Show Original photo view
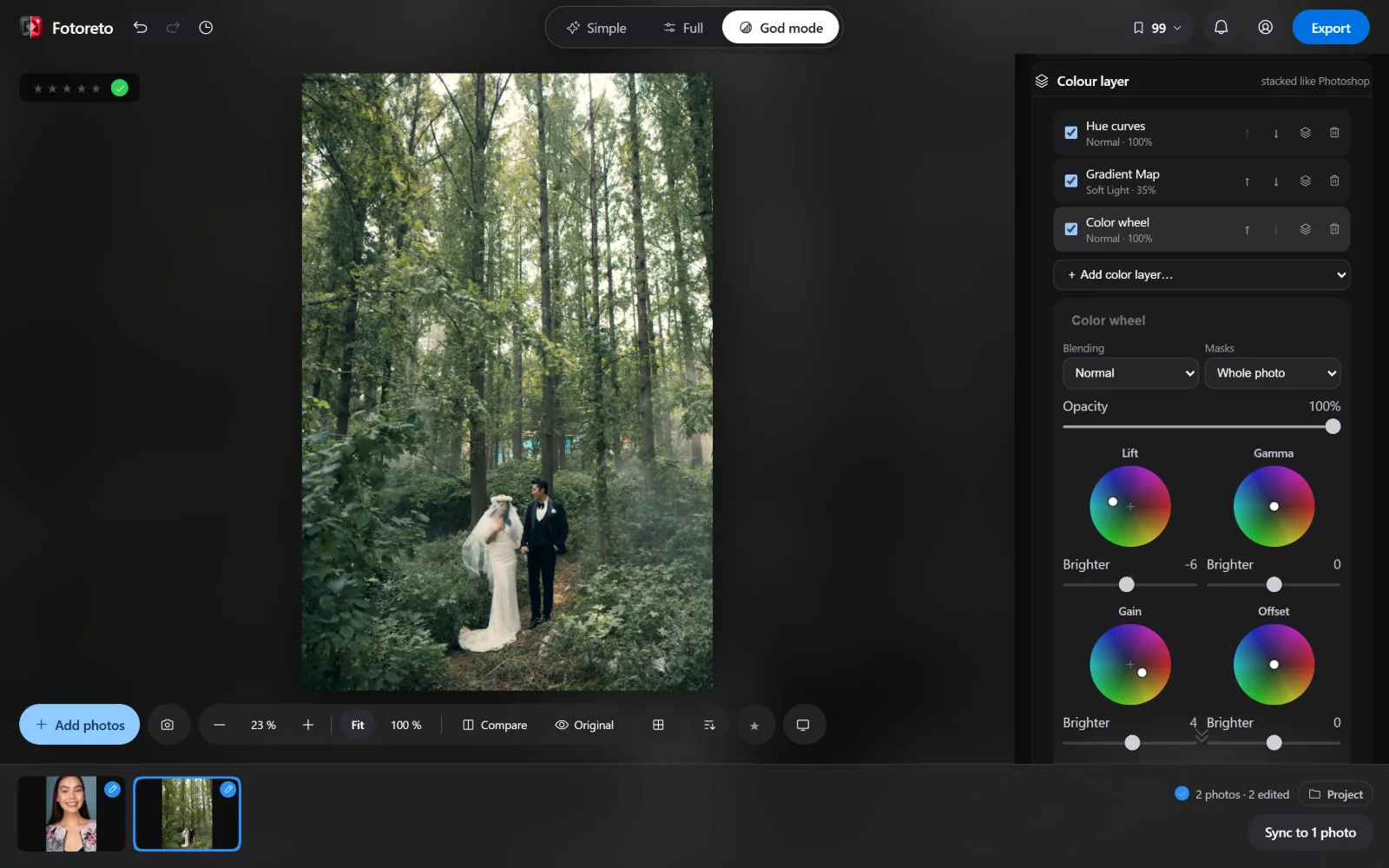 pos(584,725)
